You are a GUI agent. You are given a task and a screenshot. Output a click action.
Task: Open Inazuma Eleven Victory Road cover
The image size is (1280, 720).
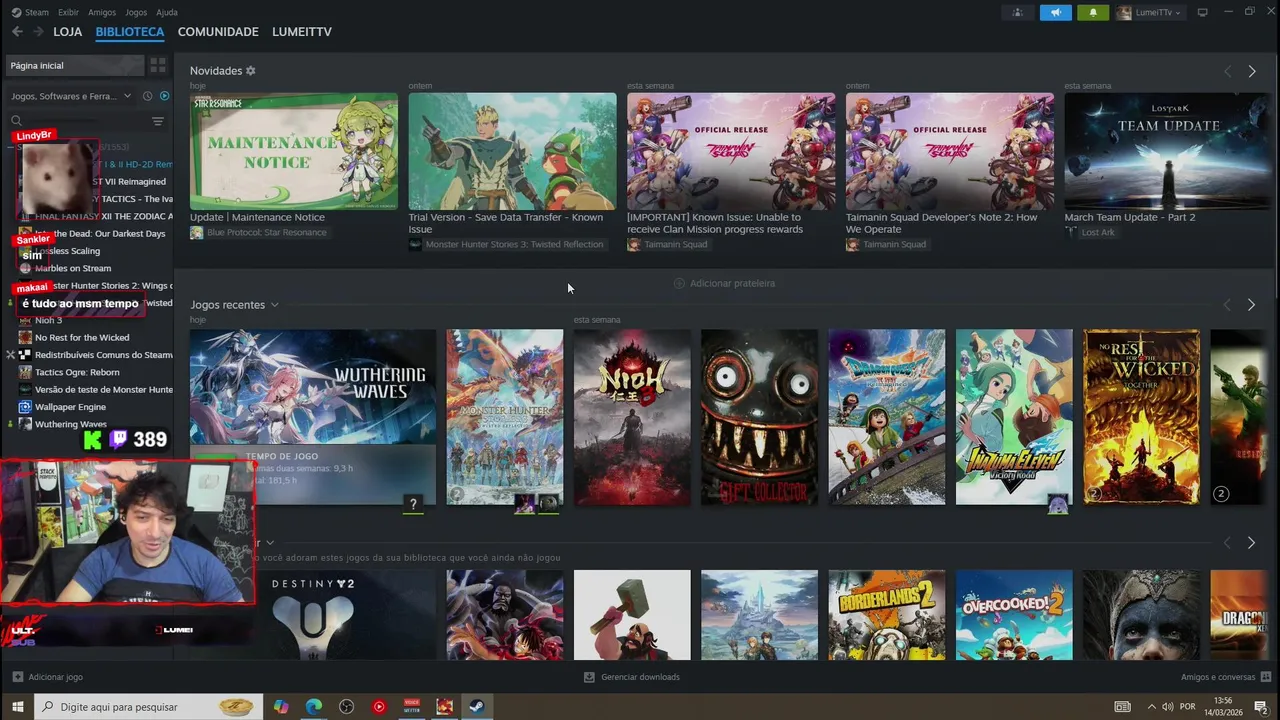click(x=1014, y=417)
